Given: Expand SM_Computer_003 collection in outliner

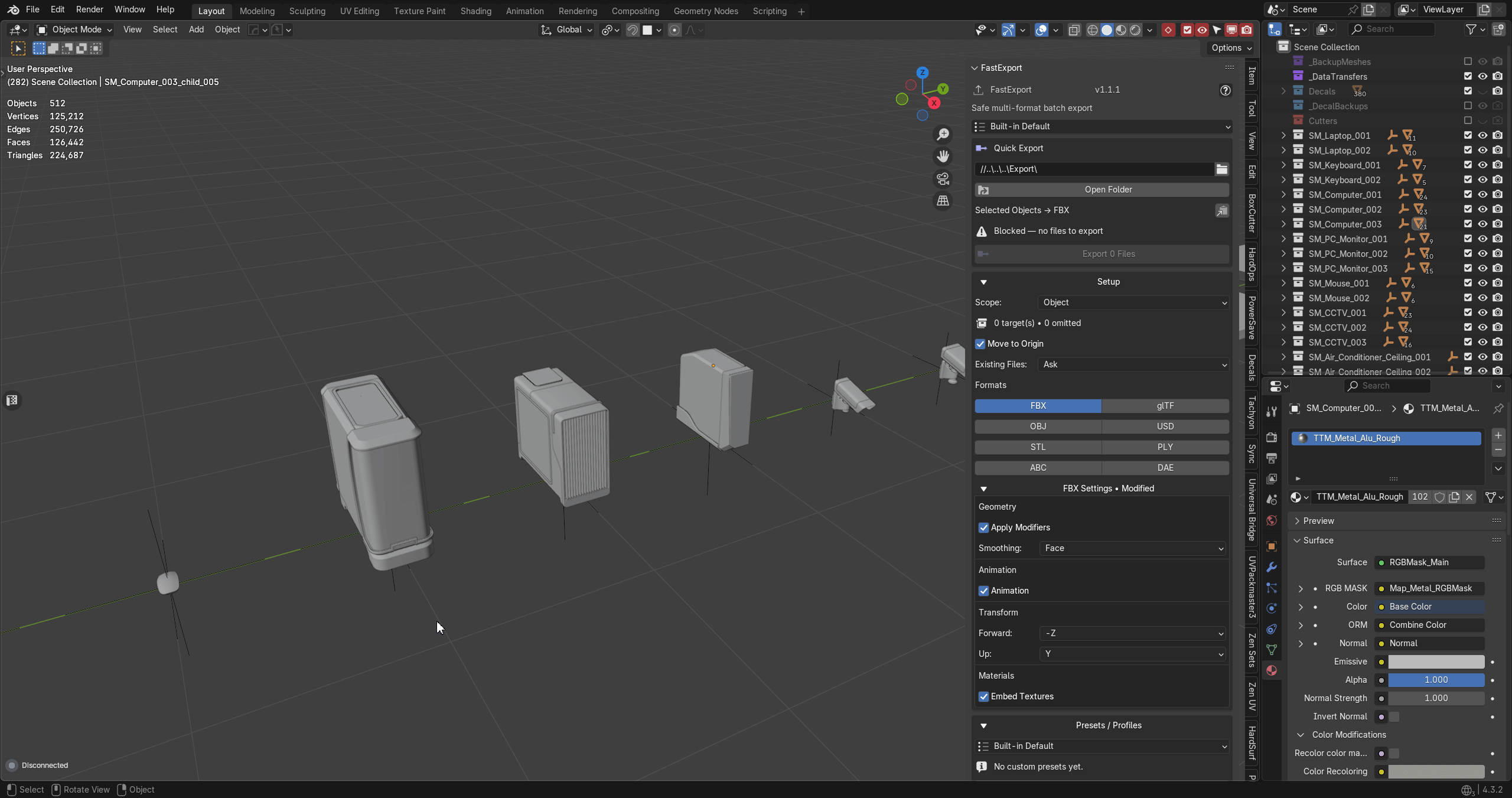Looking at the screenshot, I should point(1283,224).
